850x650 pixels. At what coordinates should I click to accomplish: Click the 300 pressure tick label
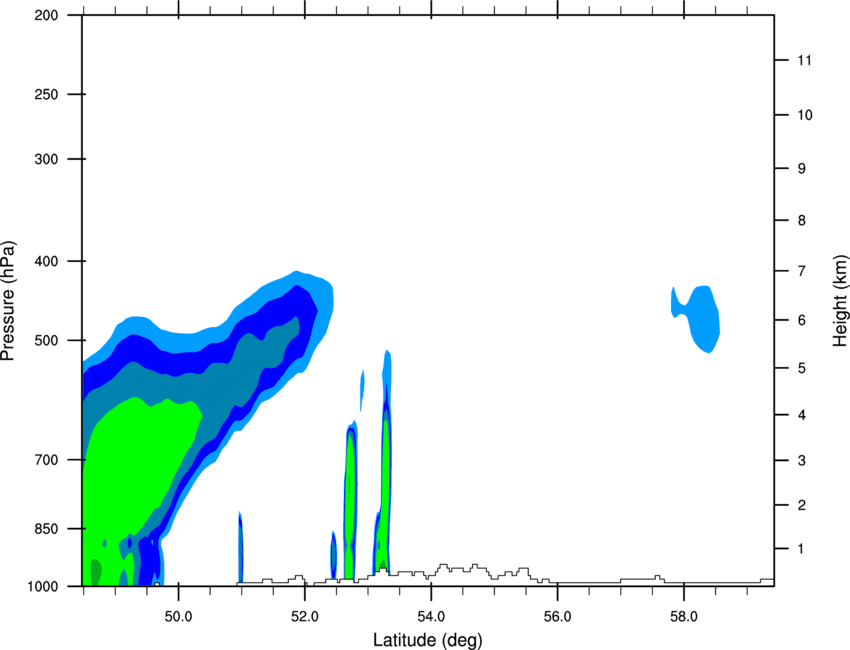46,159
